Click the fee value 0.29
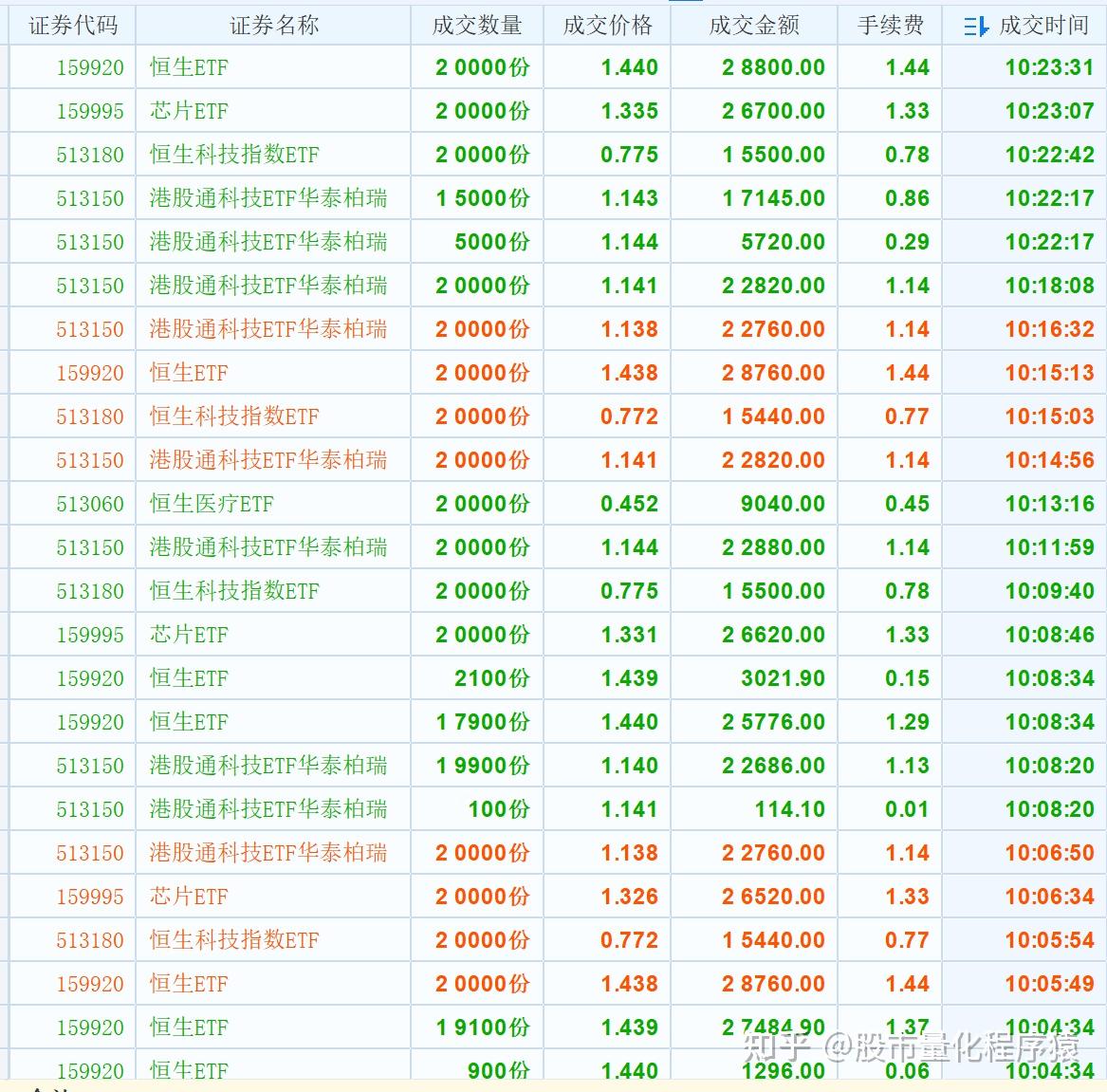The height and width of the screenshot is (1092, 1107). (907, 242)
